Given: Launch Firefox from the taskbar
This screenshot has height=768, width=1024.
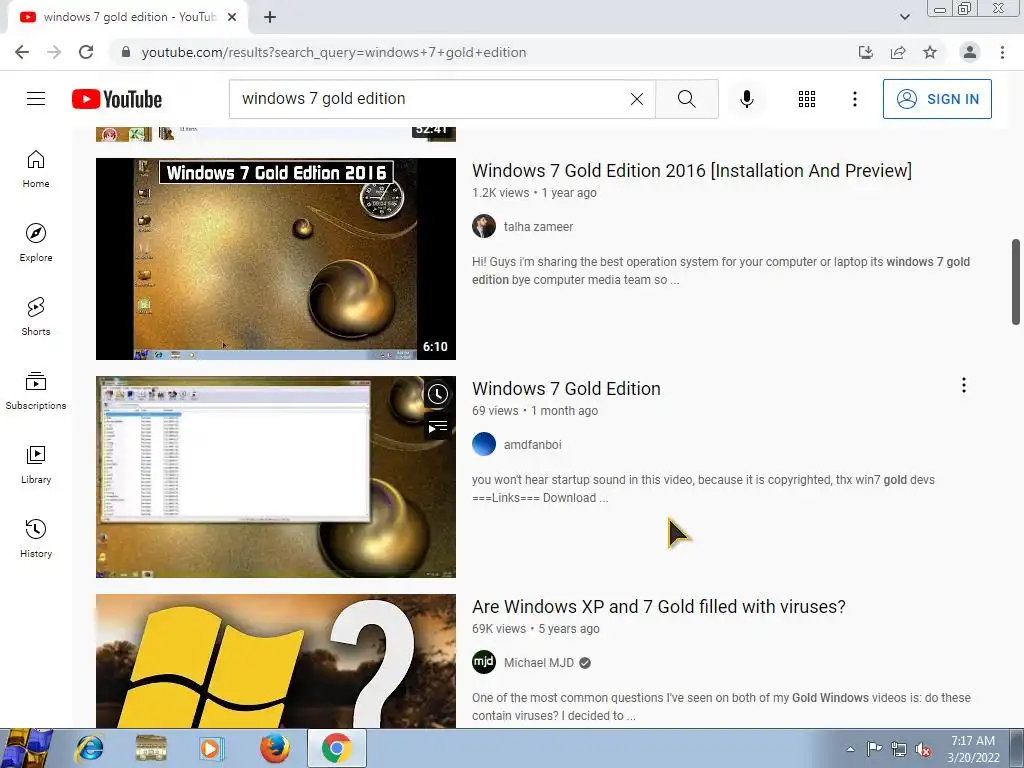Looking at the screenshot, I should [x=275, y=748].
